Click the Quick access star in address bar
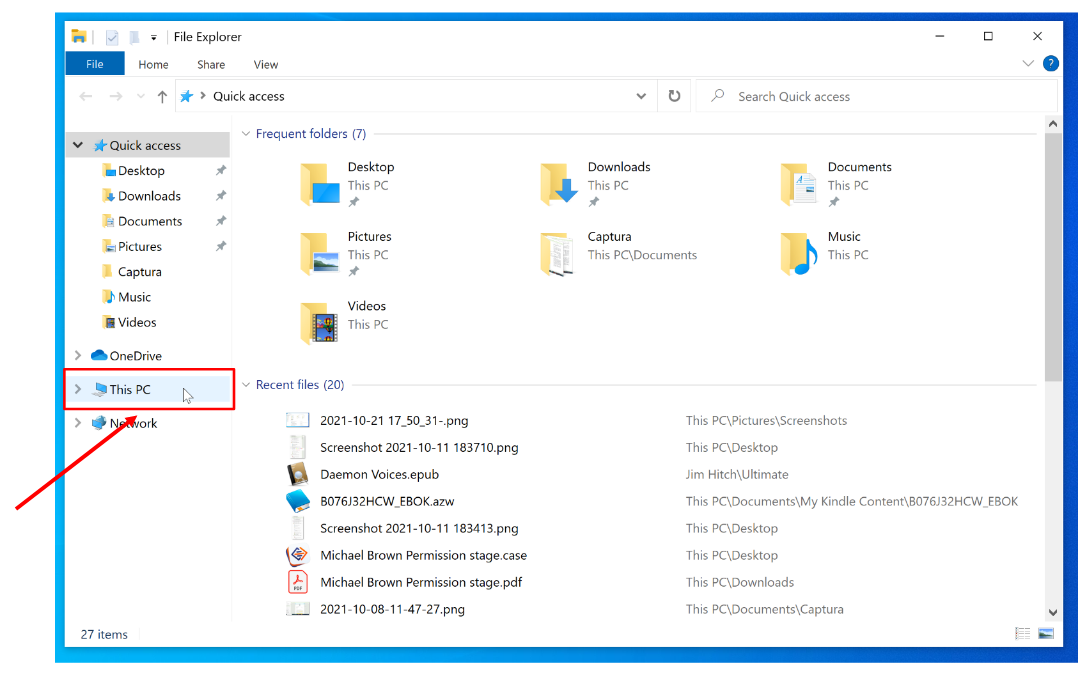The width and height of the screenshot is (1089, 685). click(186, 97)
